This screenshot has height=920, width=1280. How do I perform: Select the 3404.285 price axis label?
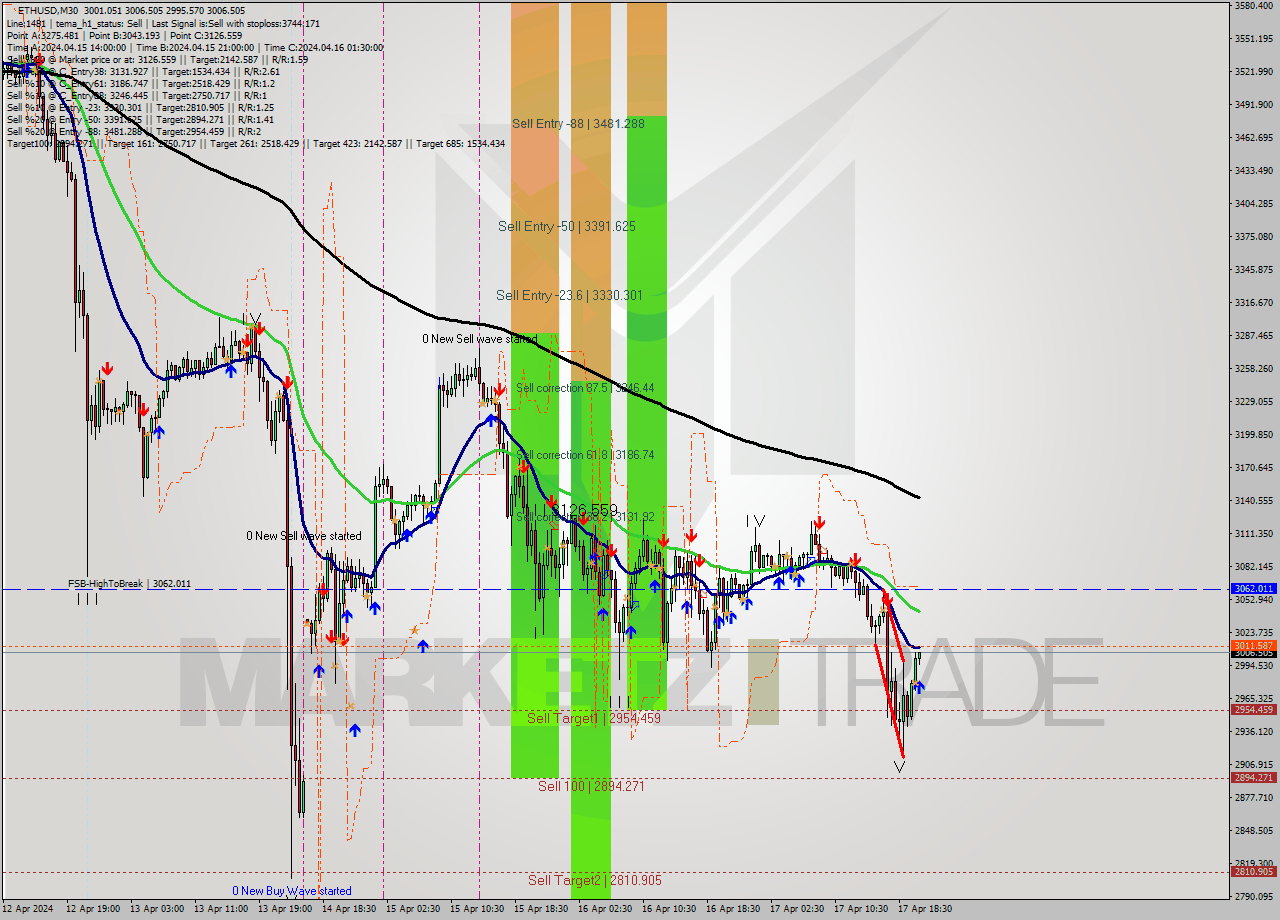(1253, 203)
